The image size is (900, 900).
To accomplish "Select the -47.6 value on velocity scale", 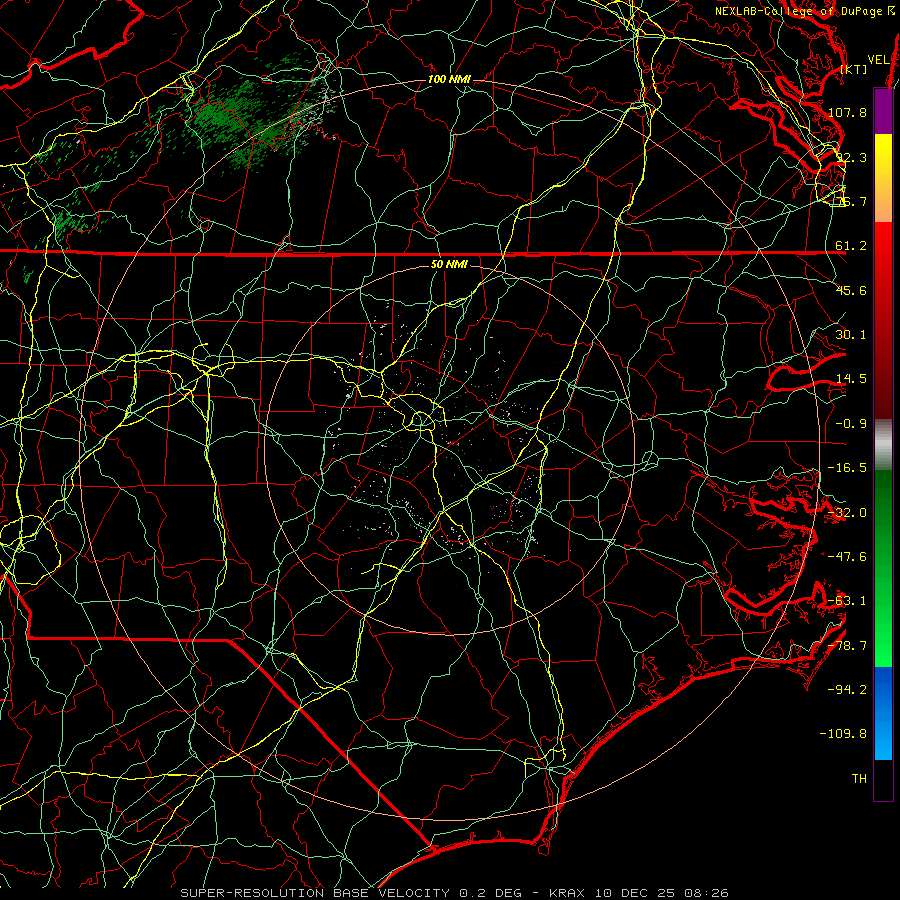I will point(847,557).
